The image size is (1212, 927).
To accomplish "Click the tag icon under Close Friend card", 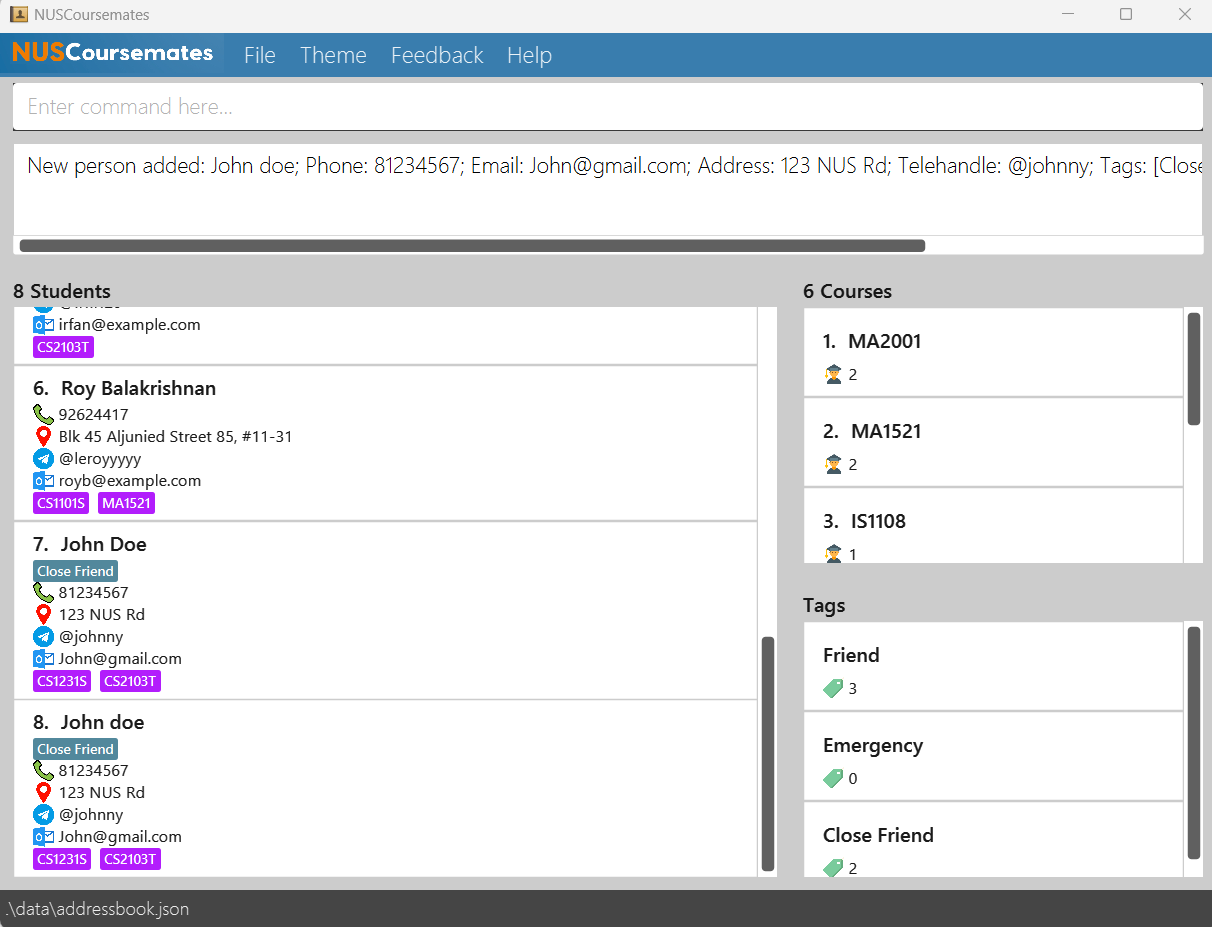I will tap(833, 868).
